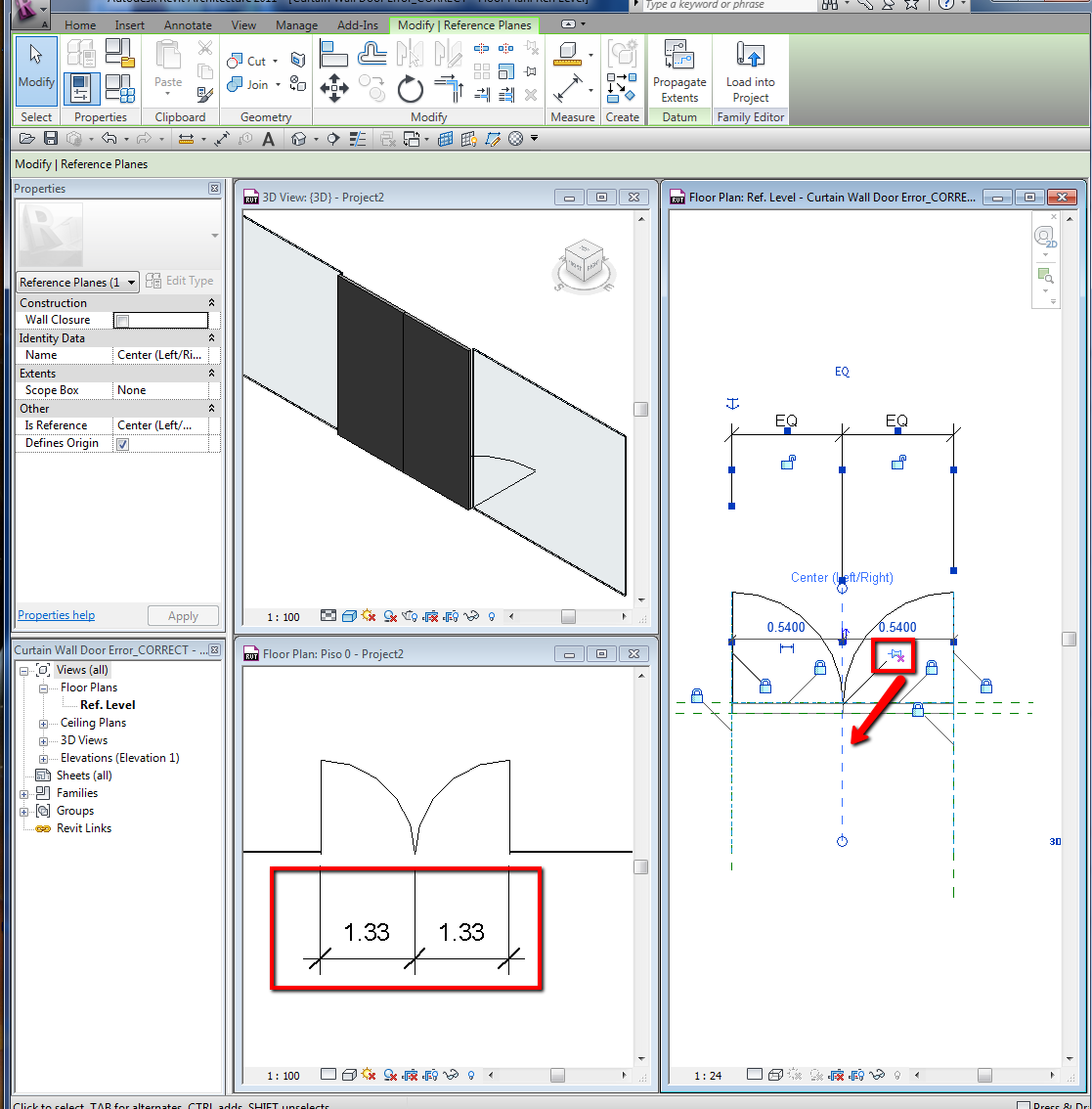Open the Annotate ribbon tab

(188, 25)
